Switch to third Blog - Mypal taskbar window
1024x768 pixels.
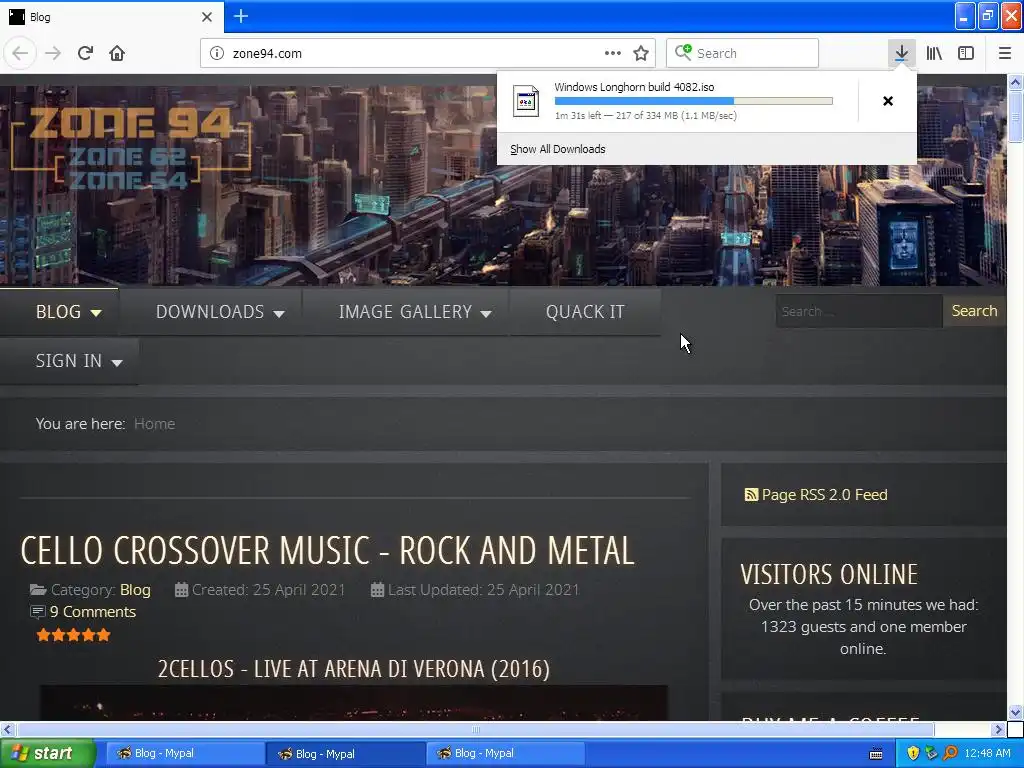click(505, 753)
